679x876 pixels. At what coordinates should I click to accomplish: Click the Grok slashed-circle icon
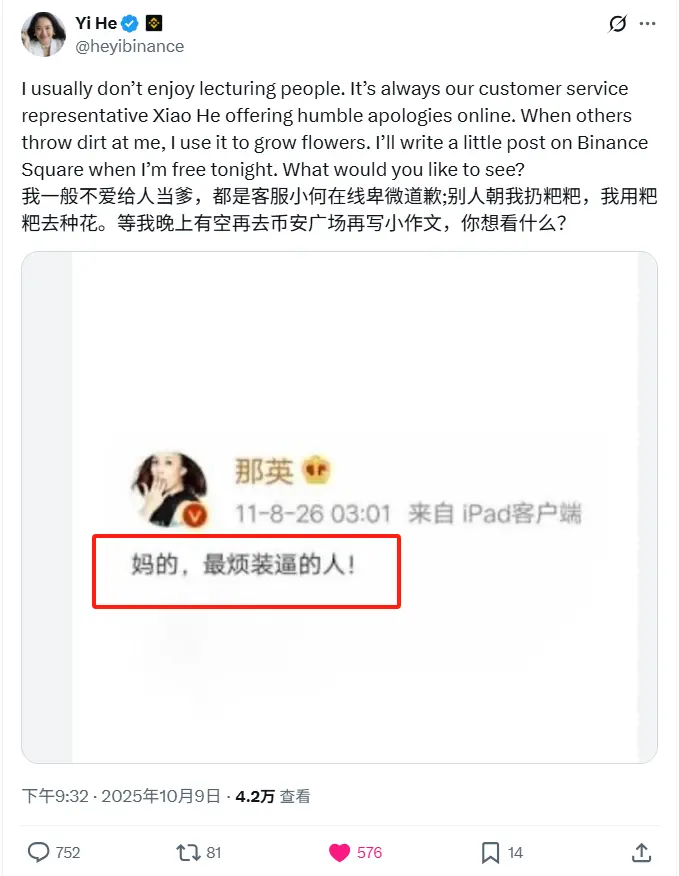[618, 23]
